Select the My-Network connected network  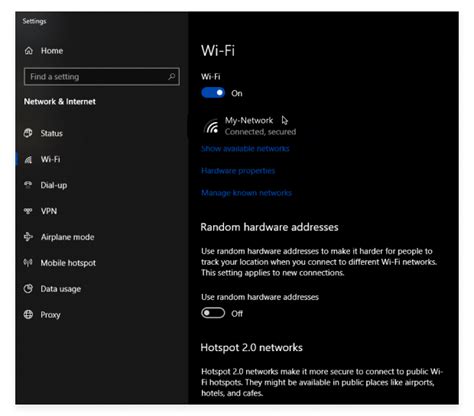point(250,126)
